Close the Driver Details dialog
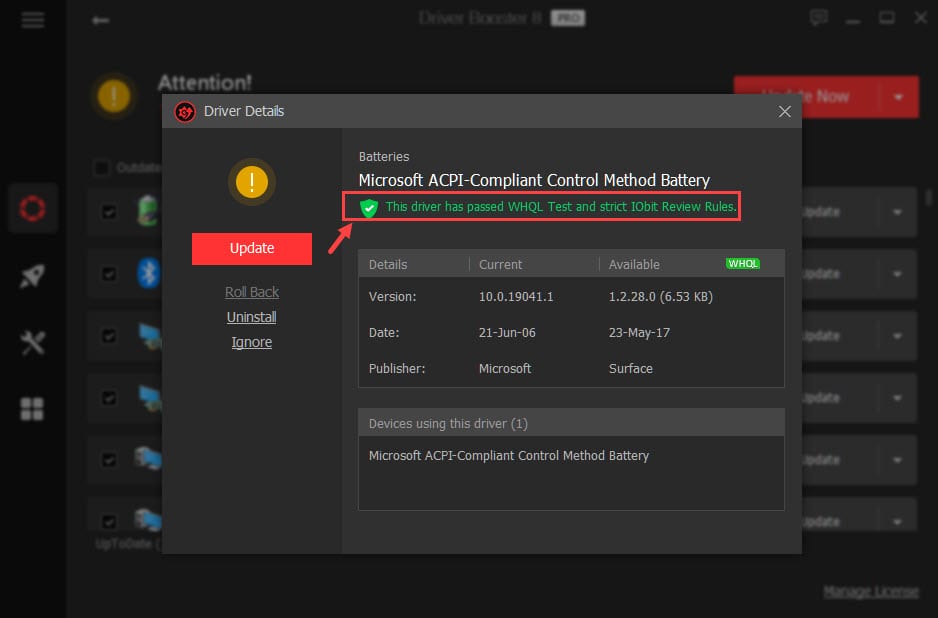This screenshot has width=938, height=618. tap(784, 111)
